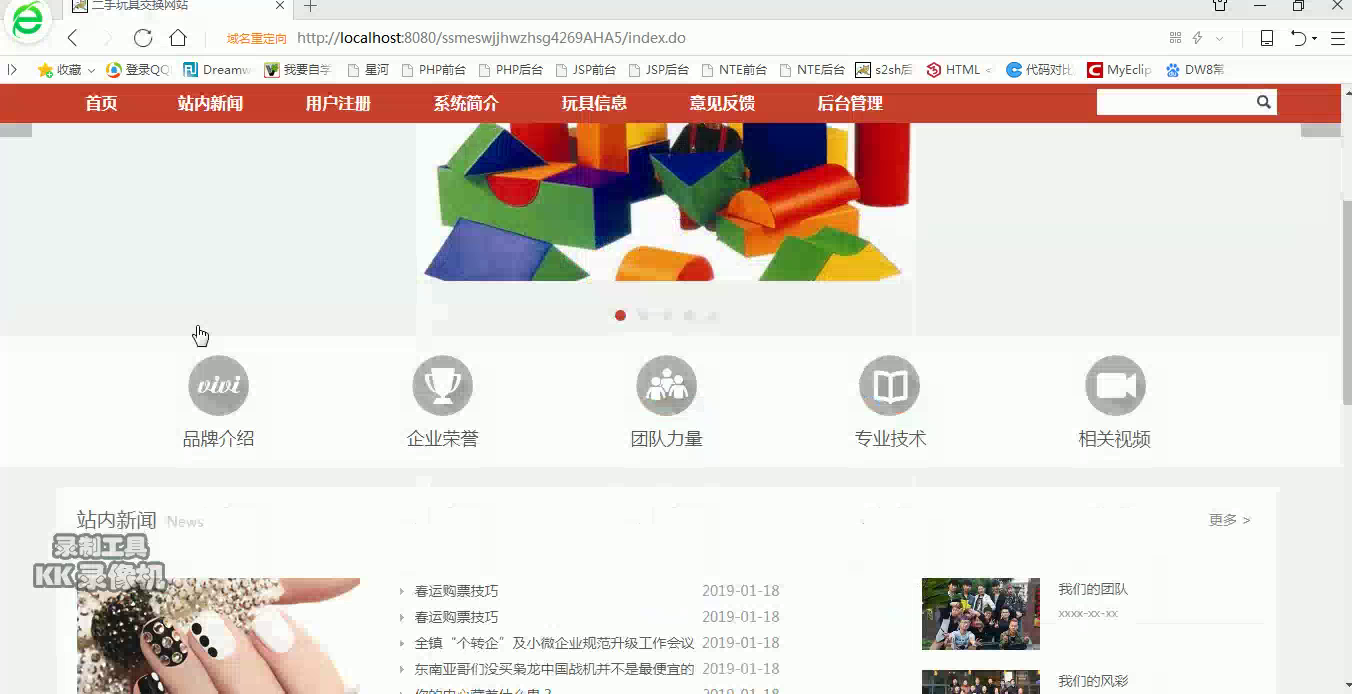Click the site search input field
1352x694 pixels.
click(1175, 102)
